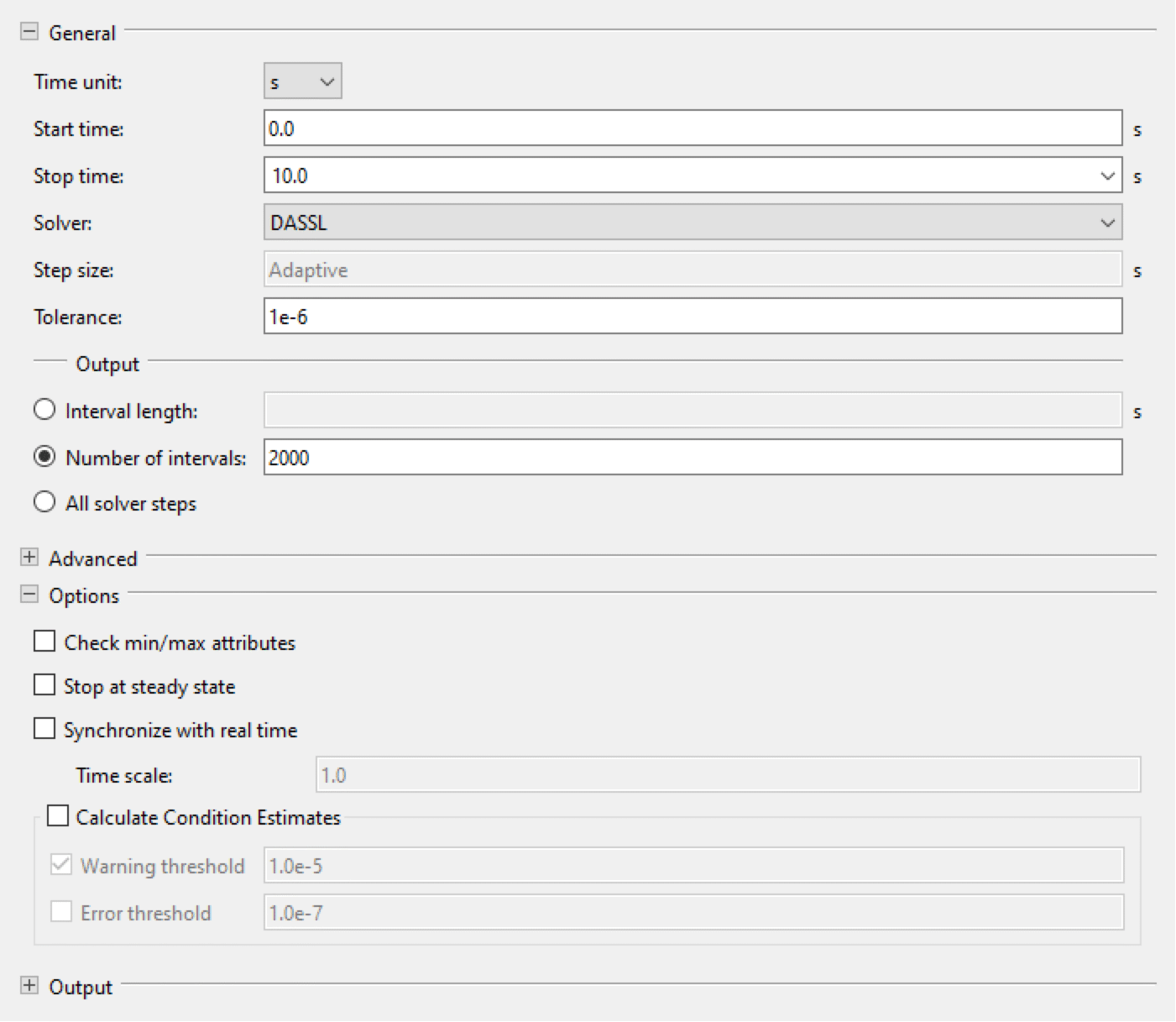Click the Time unit label

(x=78, y=82)
